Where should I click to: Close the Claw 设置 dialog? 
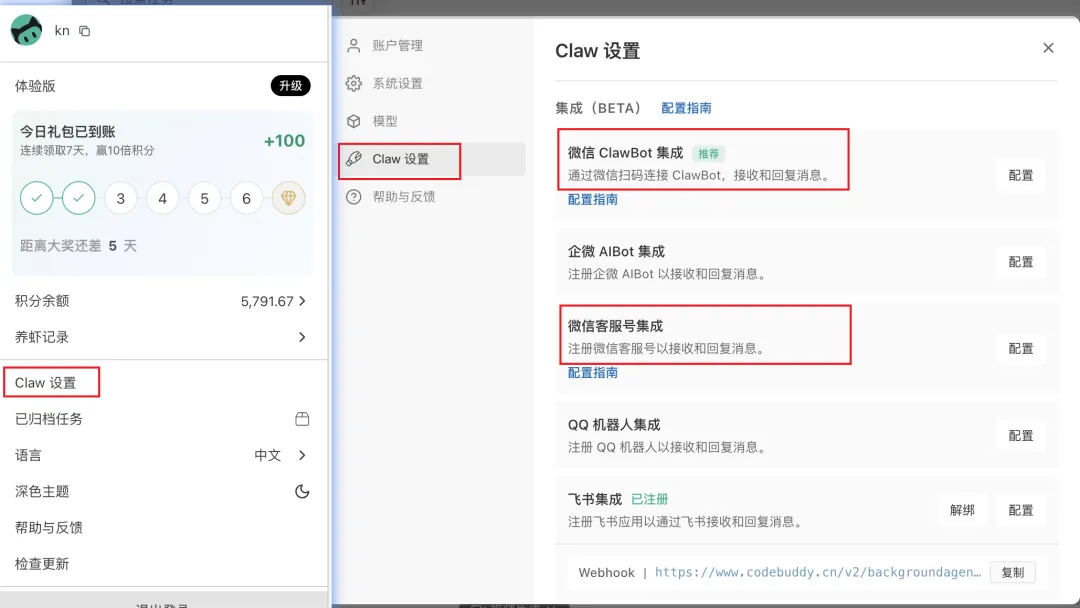tap(1048, 48)
